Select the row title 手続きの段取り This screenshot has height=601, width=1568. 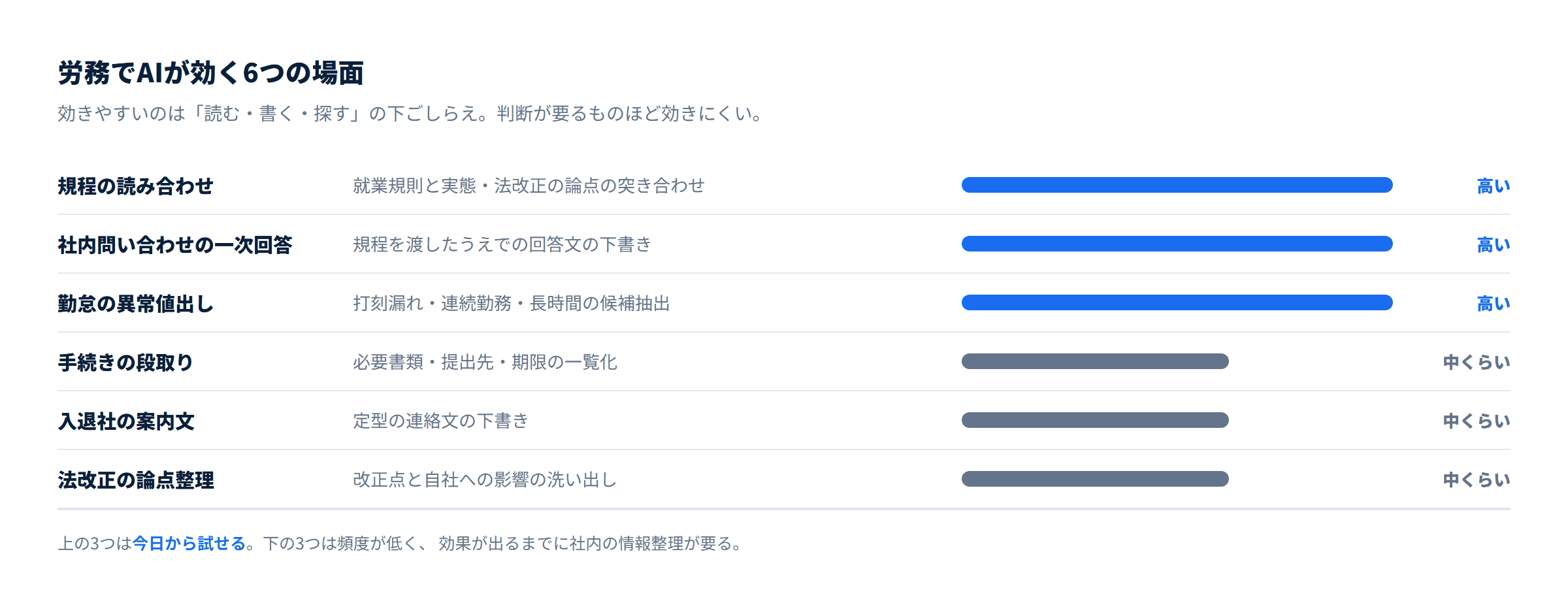(x=125, y=362)
